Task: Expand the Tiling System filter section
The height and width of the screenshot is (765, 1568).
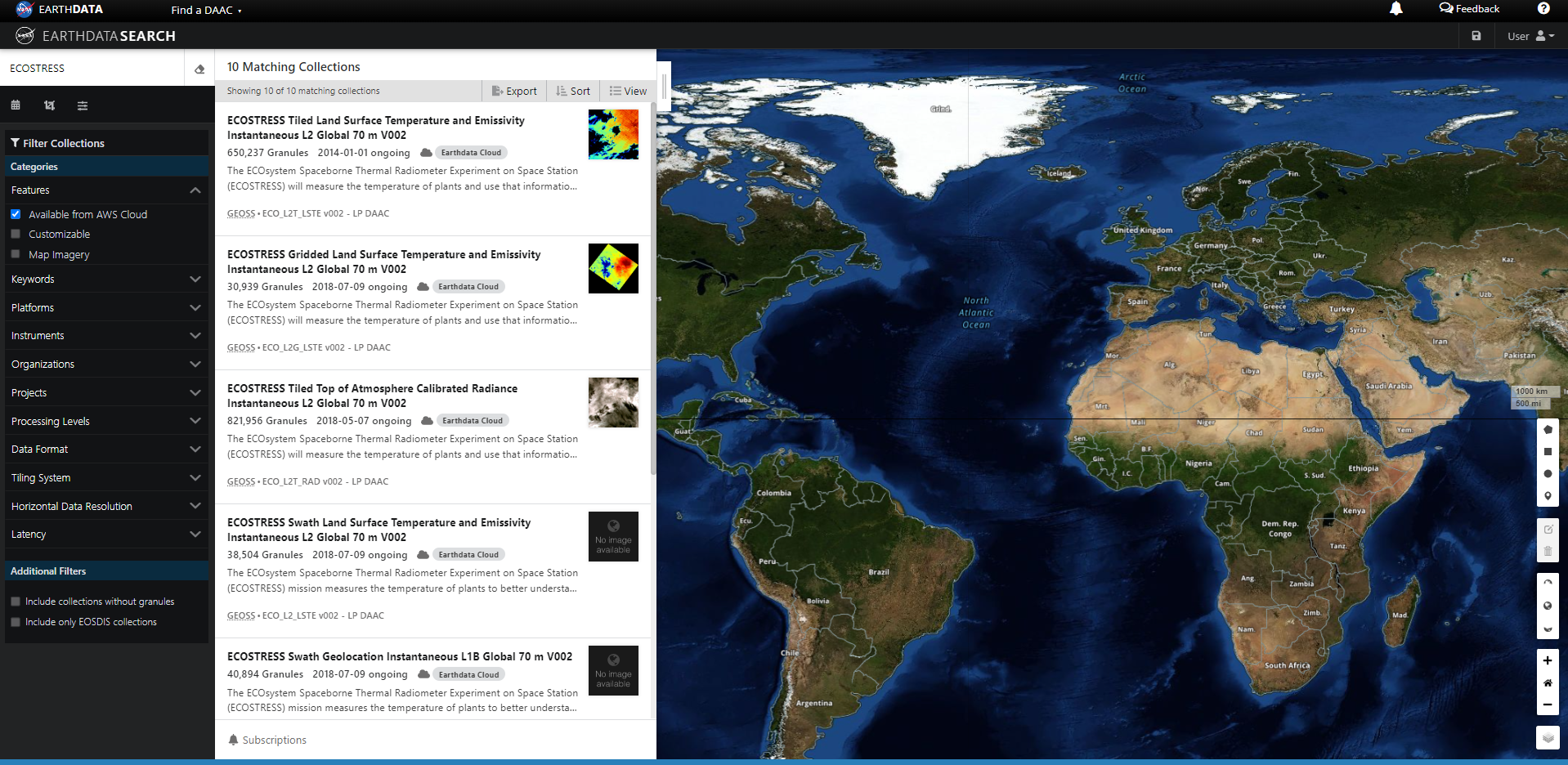Action: point(106,478)
